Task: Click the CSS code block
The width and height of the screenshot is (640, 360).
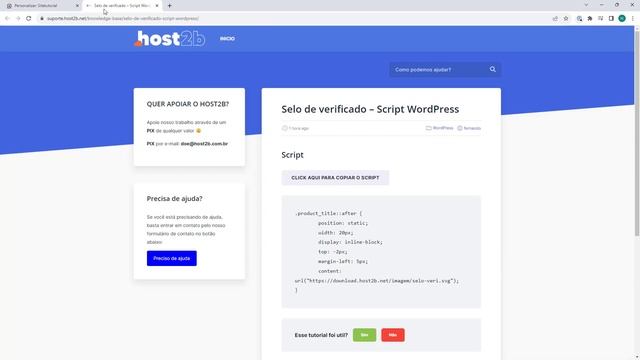Action: click(x=381, y=251)
